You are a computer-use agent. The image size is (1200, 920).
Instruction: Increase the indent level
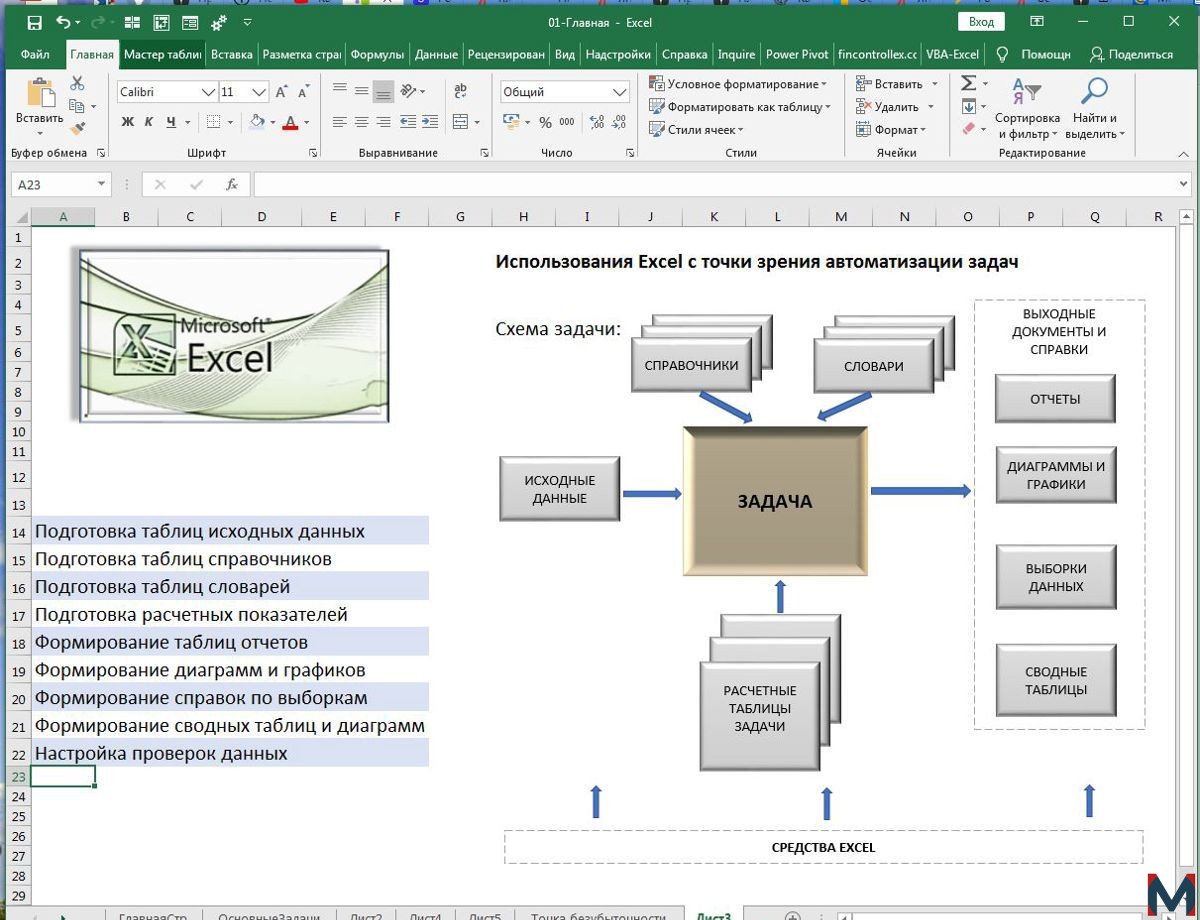coord(430,122)
